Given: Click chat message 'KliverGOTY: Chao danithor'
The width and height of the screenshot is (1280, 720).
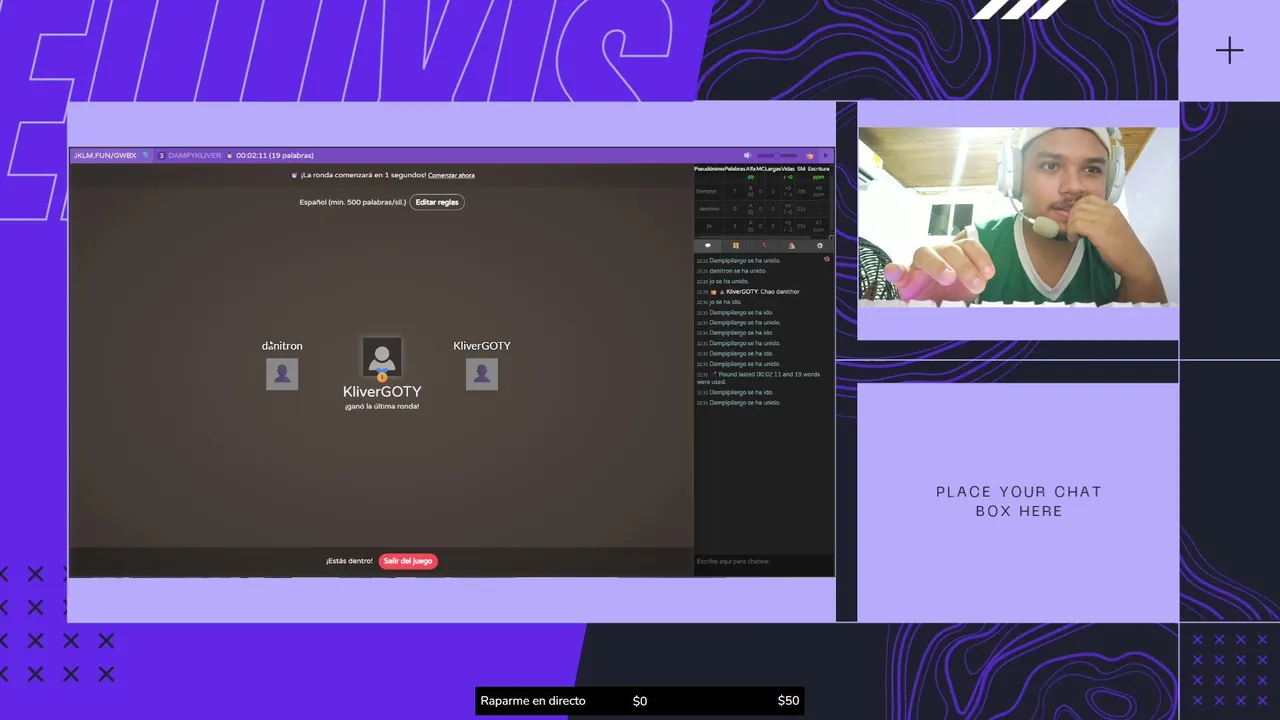Looking at the screenshot, I should tap(763, 291).
